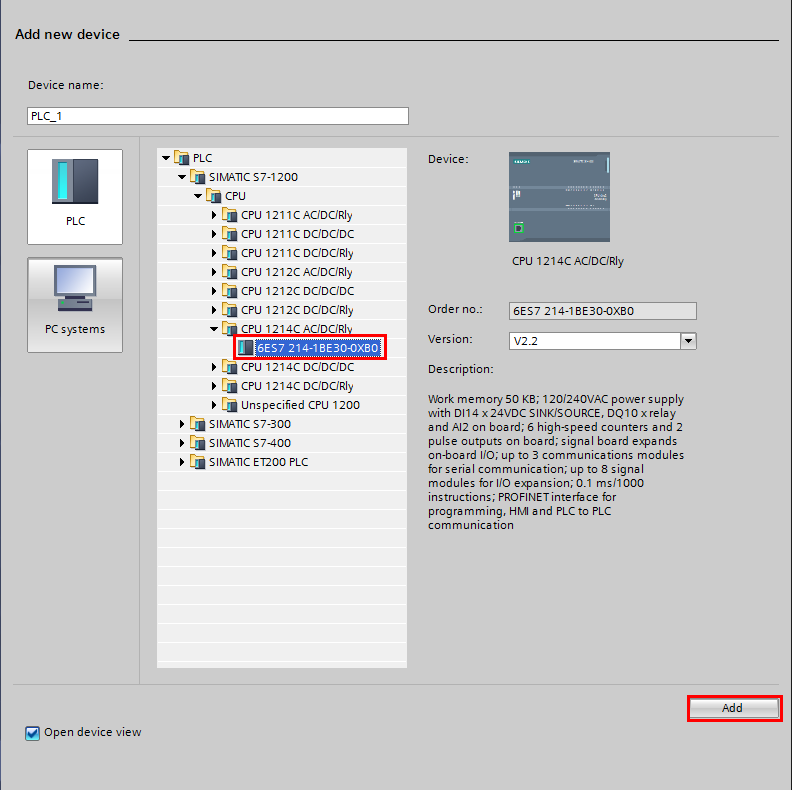Click folder icon of CPU 1211C DC/DC/Rly
This screenshot has height=790, width=794.
point(230,253)
